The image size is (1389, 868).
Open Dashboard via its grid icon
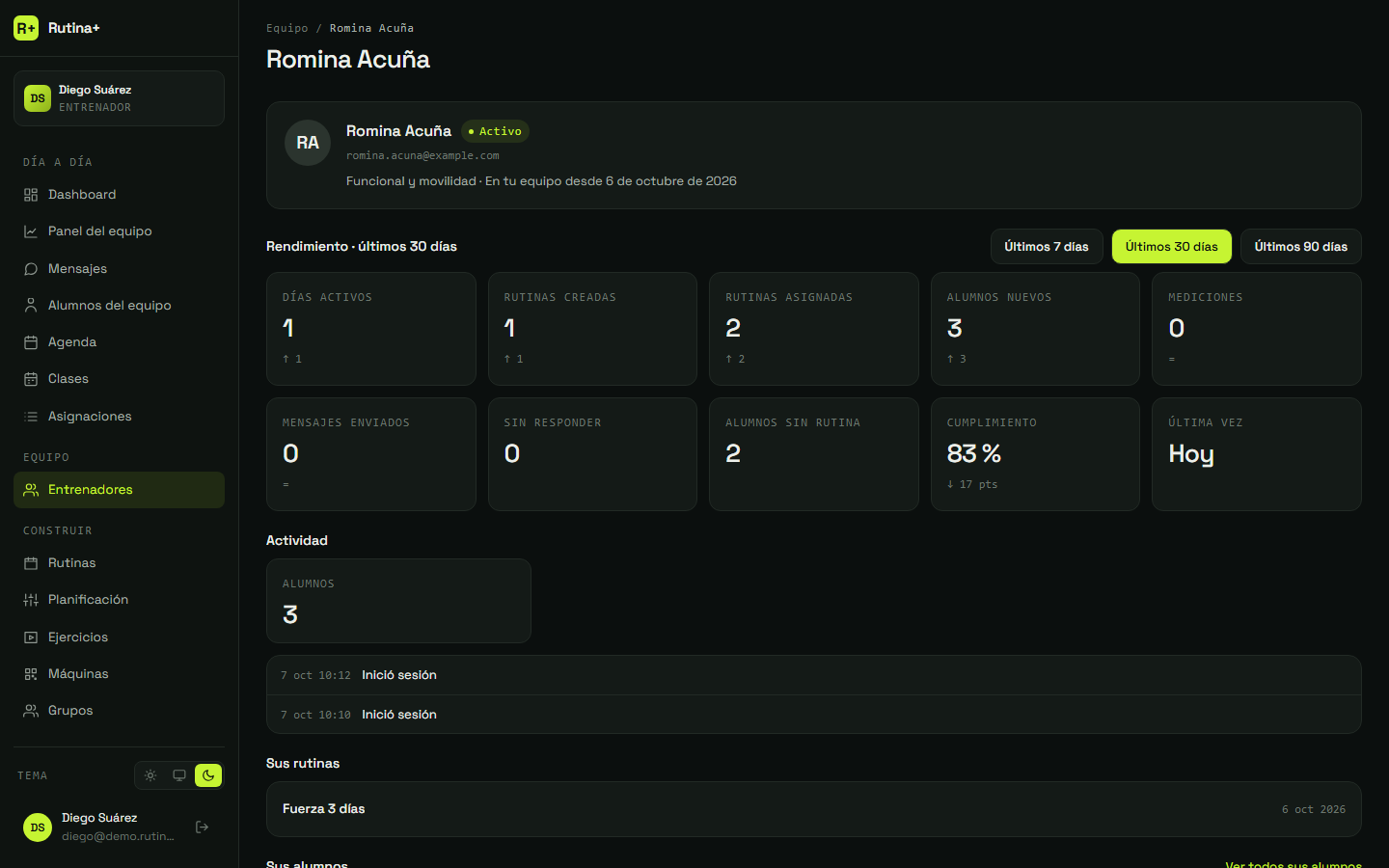pyautogui.click(x=31, y=195)
